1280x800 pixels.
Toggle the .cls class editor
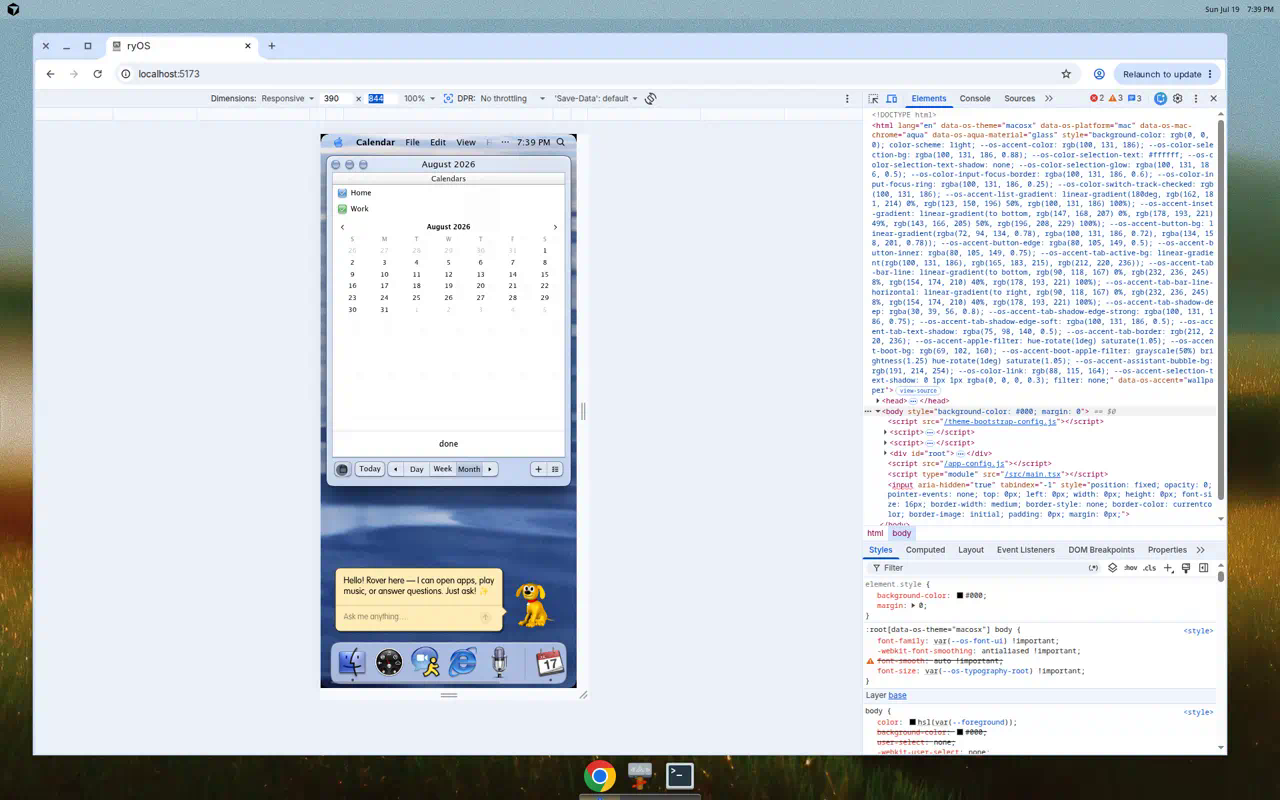point(1149,568)
